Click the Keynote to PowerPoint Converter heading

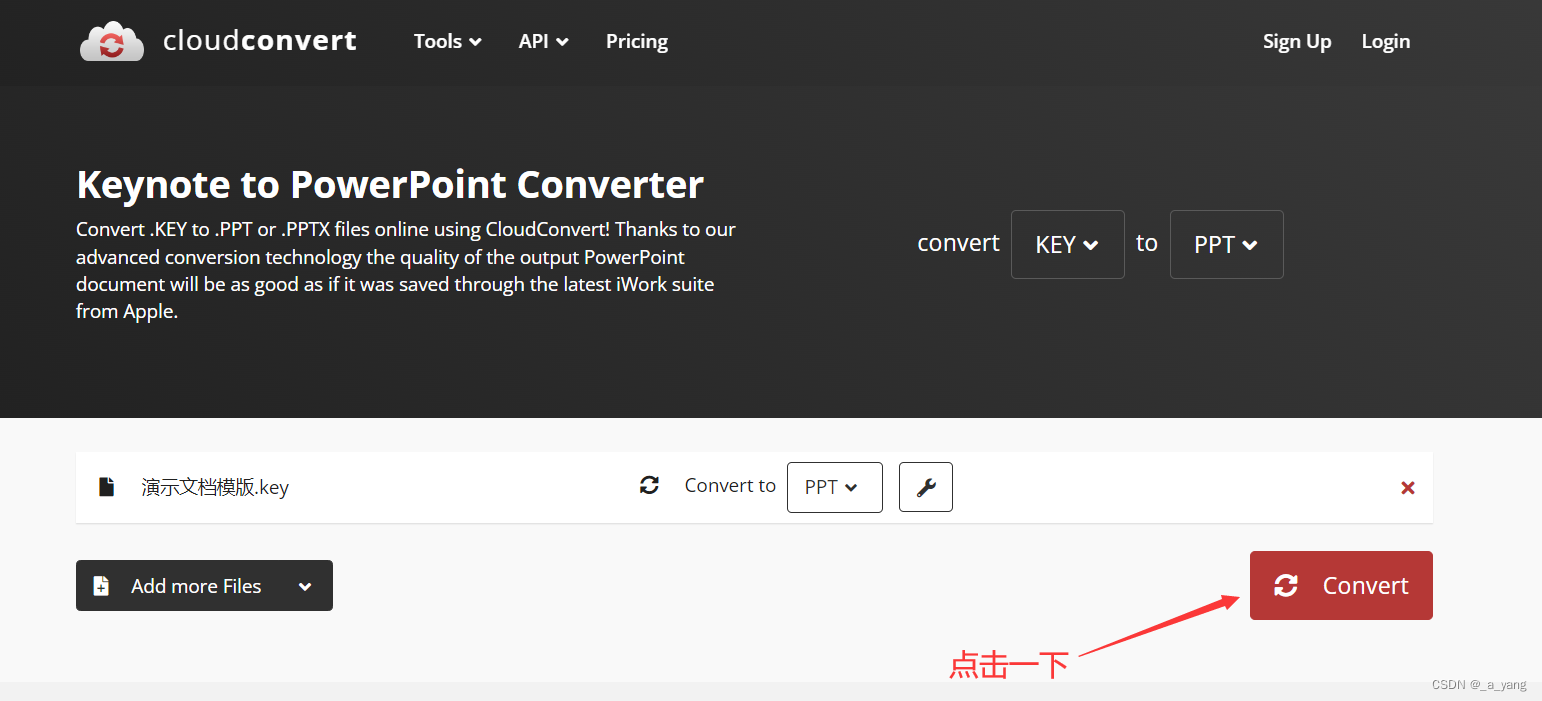(390, 185)
